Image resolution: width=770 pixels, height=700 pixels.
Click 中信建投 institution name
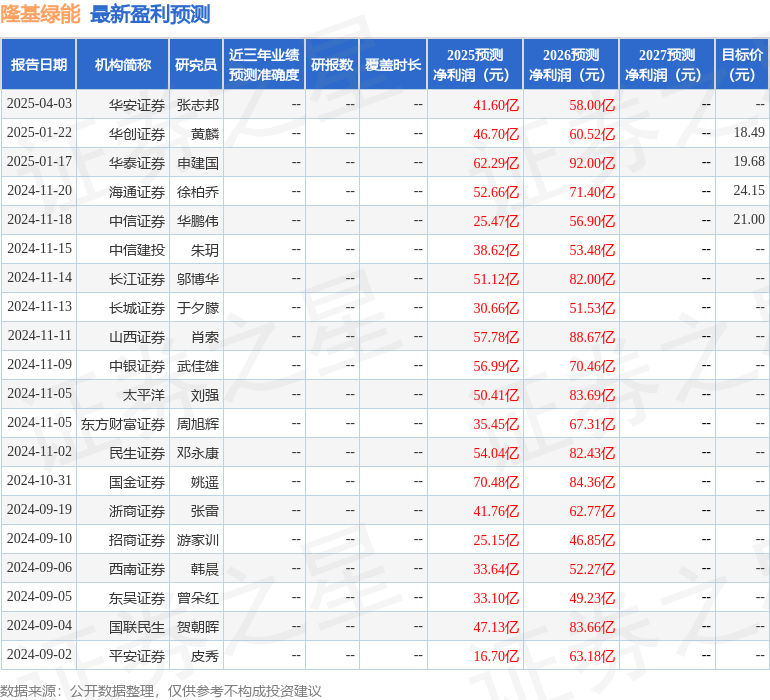(x=137, y=250)
